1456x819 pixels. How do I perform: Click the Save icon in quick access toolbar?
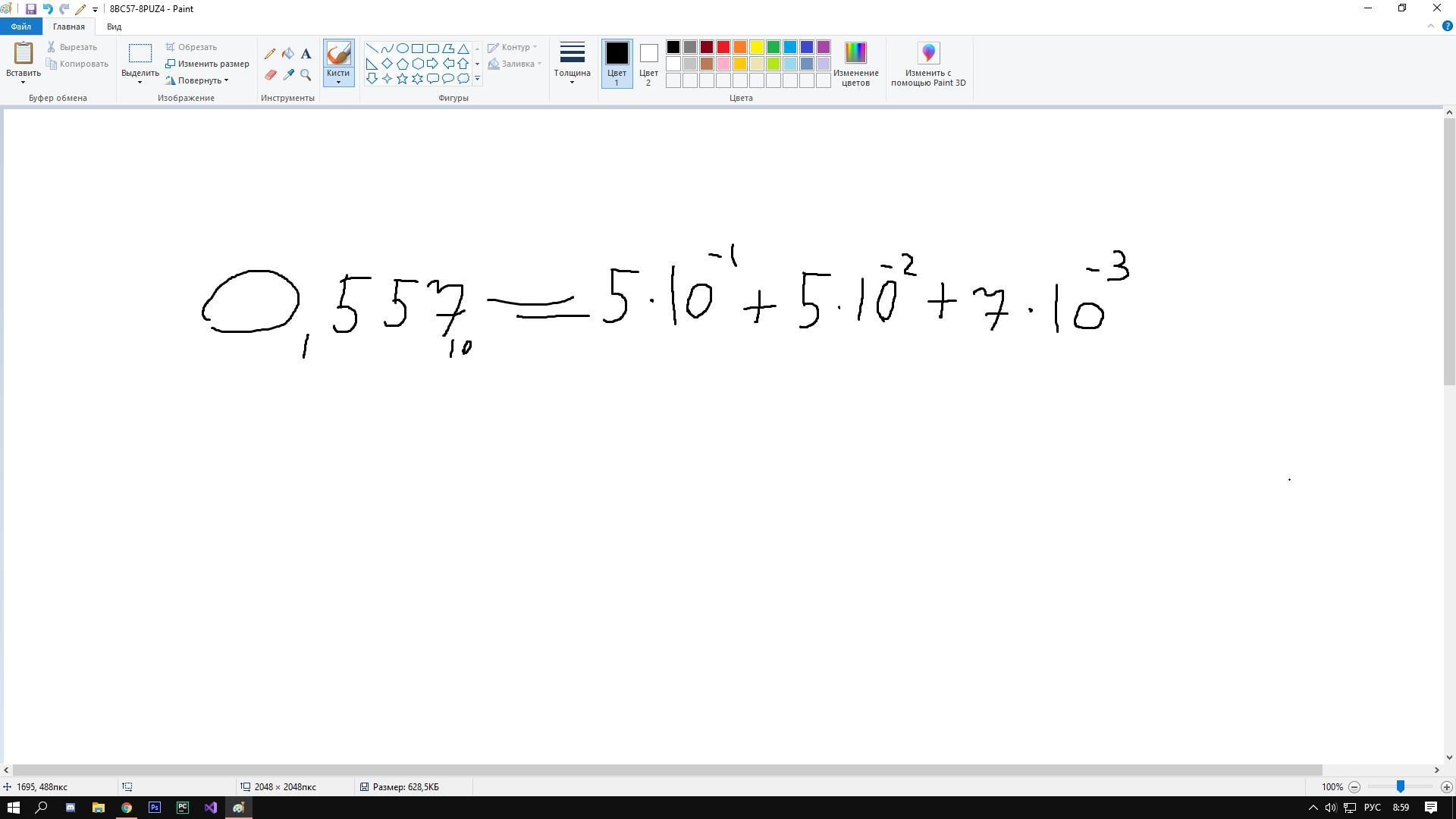pyautogui.click(x=30, y=9)
